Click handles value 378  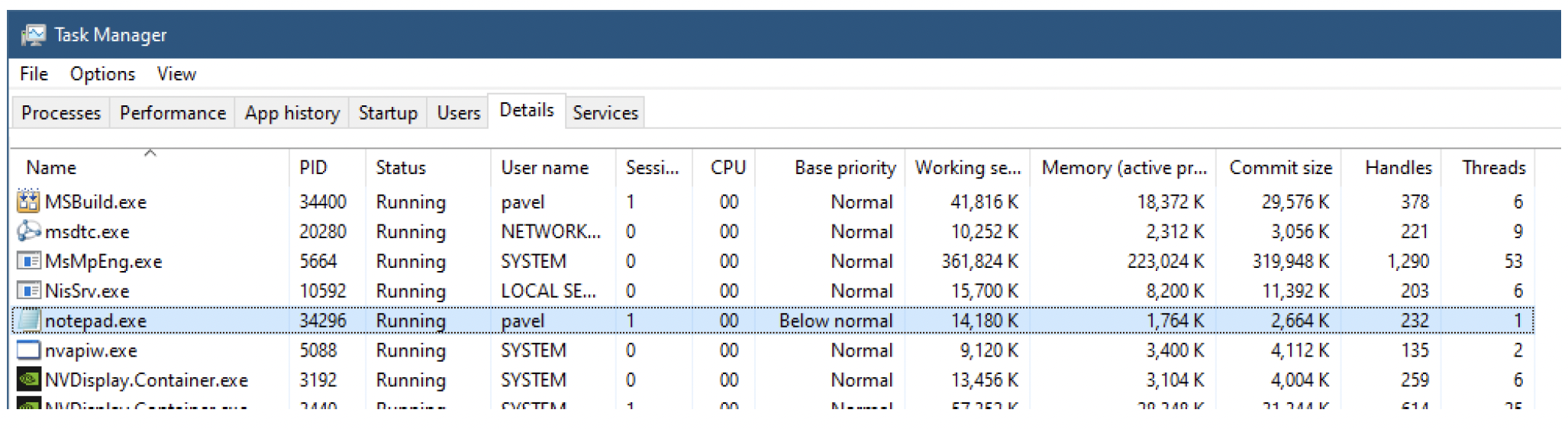pos(1415,202)
